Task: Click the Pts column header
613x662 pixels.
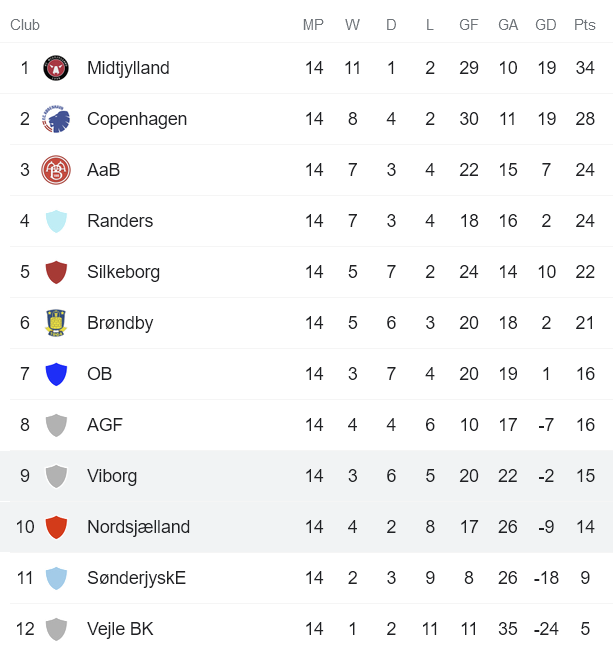Action: [585, 25]
